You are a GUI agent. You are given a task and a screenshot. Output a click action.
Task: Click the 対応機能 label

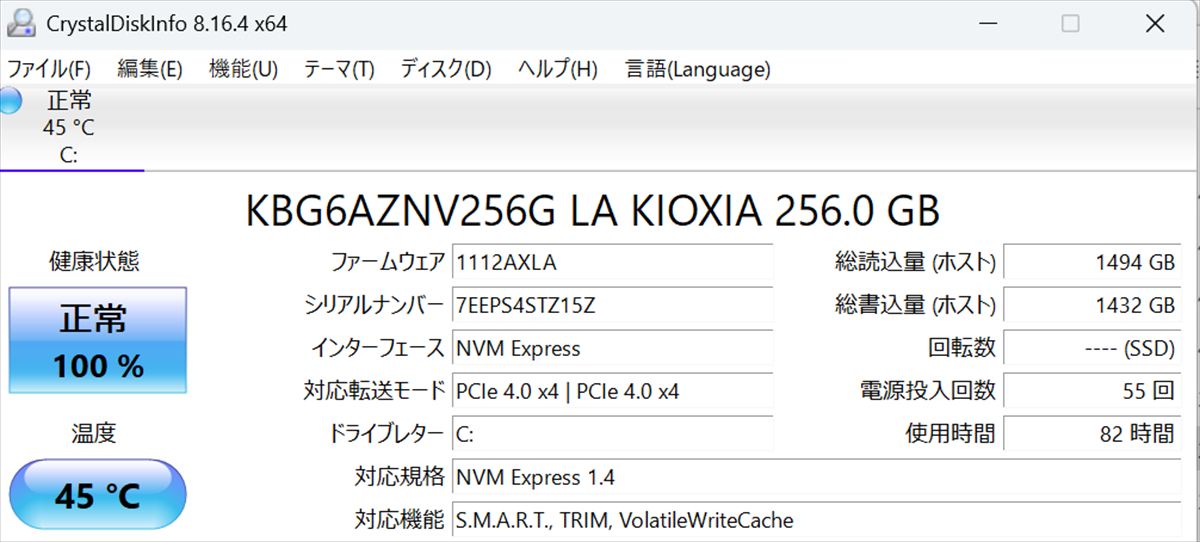click(x=399, y=520)
